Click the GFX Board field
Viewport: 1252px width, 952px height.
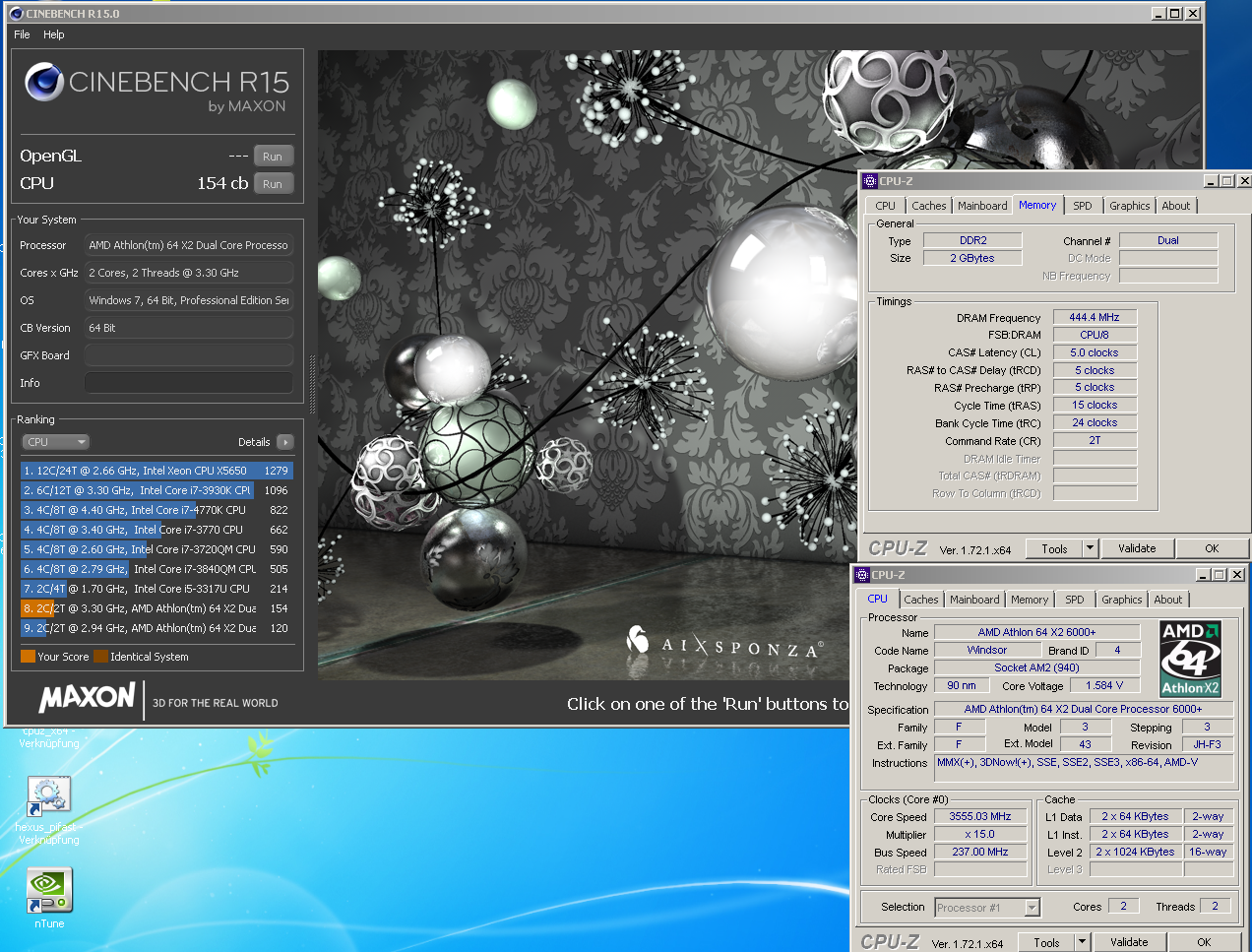click(x=189, y=355)
